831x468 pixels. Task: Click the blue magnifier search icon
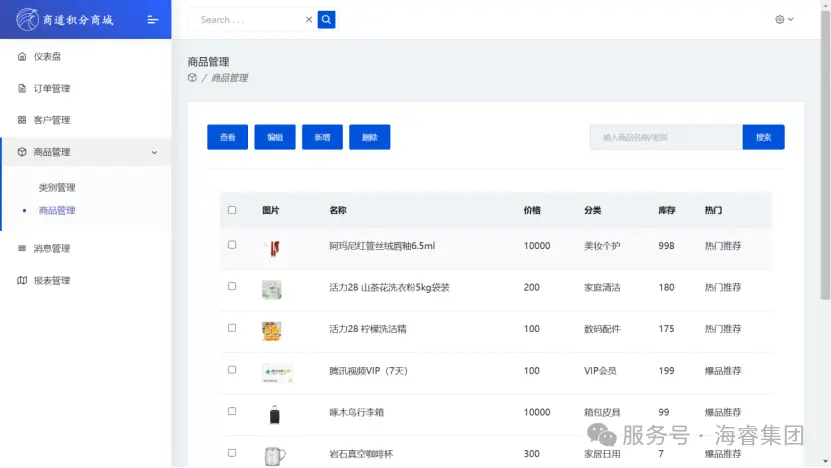(326, 19)
